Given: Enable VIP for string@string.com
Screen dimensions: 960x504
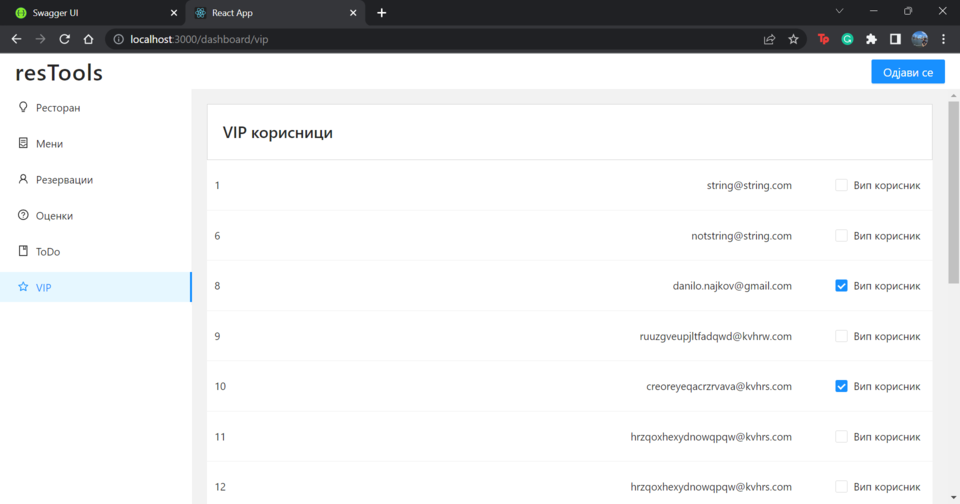Looking at the screenshot, I should pos(841,185).
